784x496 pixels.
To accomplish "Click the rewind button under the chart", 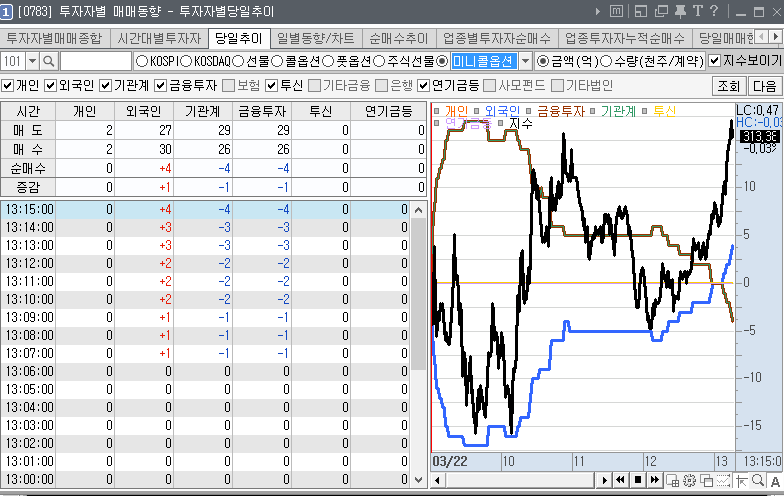I will (621, 481).
